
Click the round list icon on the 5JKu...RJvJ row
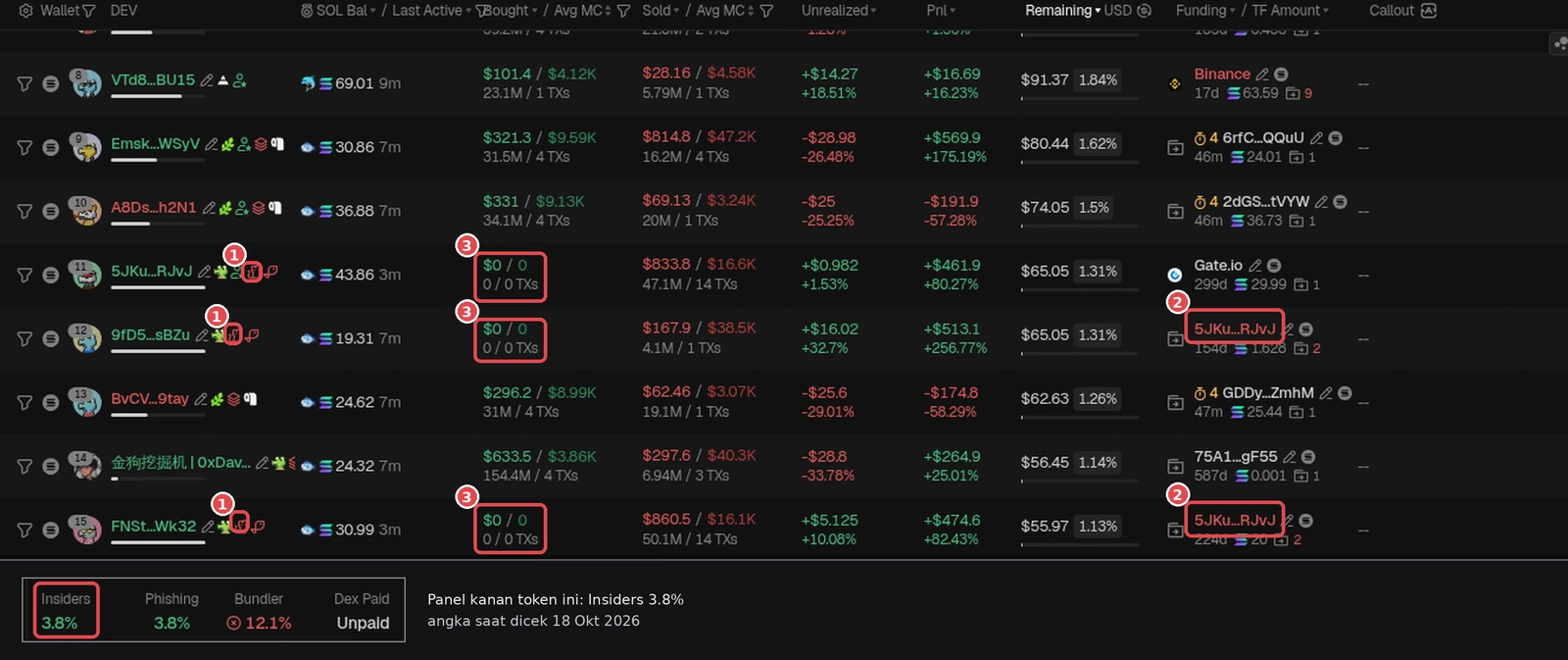50,276
